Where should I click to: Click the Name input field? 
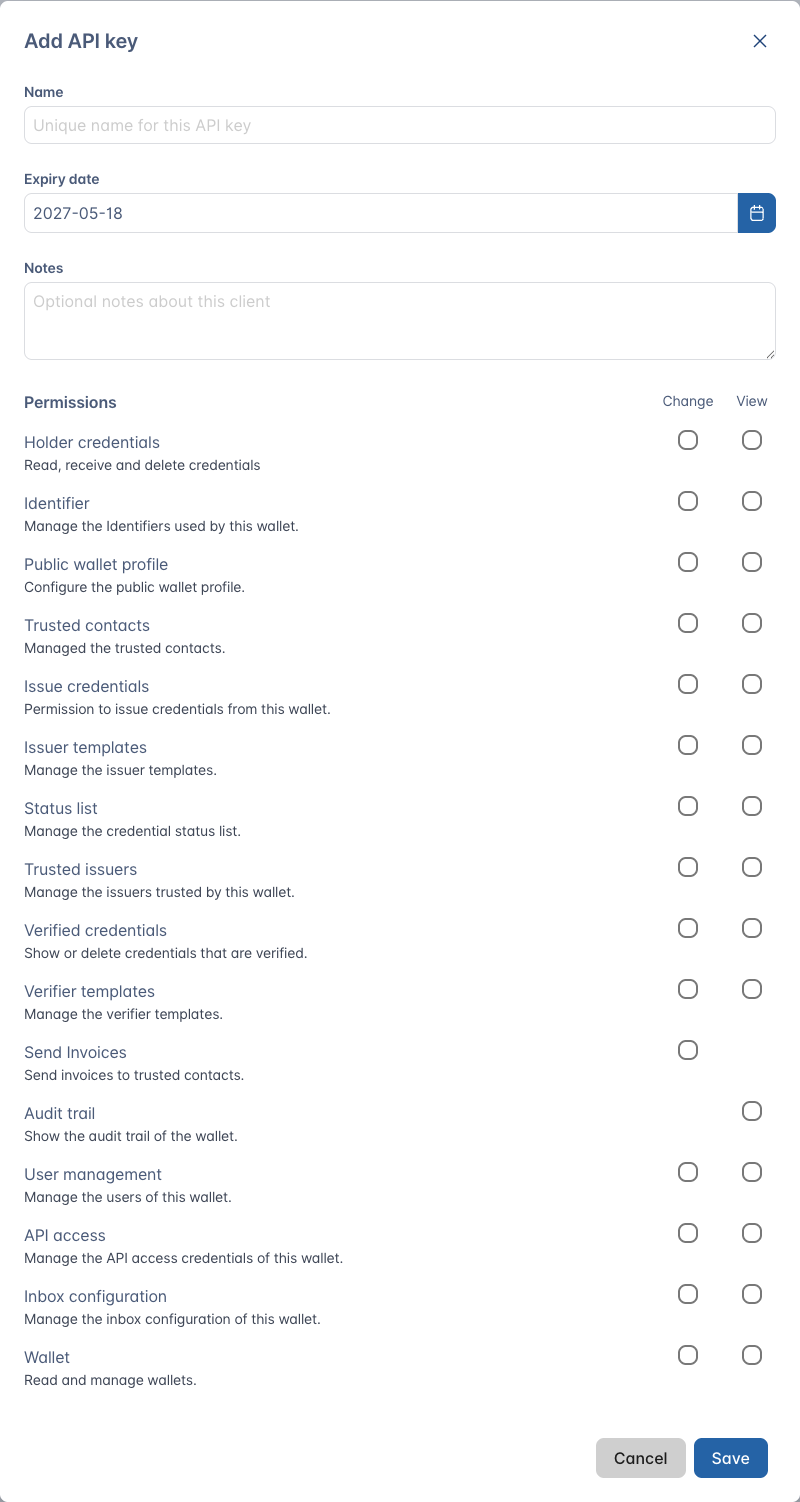click(400, 125)
